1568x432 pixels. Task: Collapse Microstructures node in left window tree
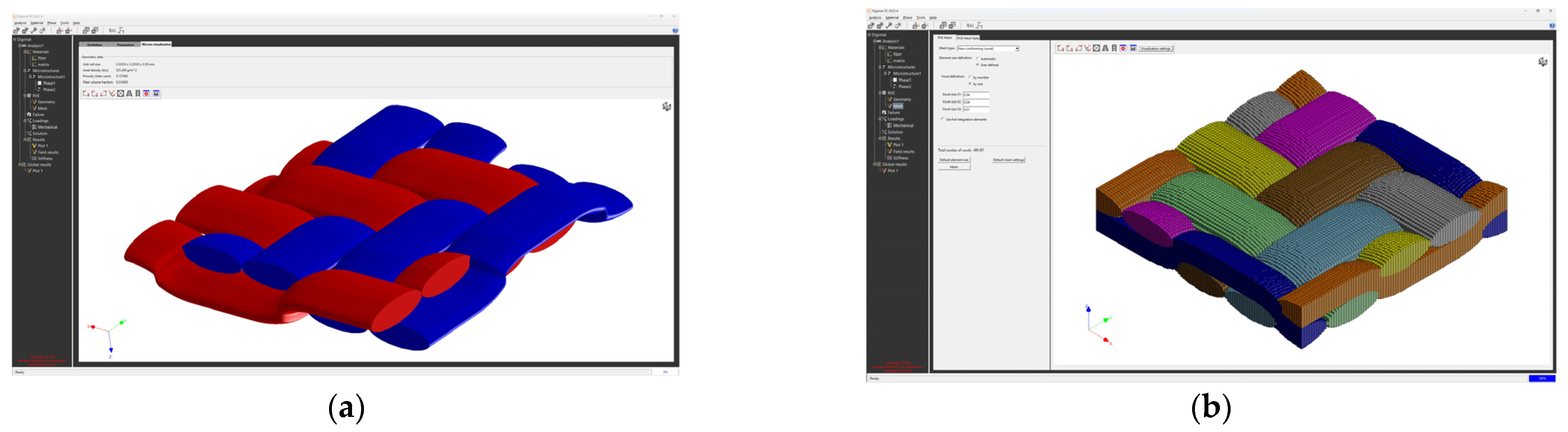(25, 71)
